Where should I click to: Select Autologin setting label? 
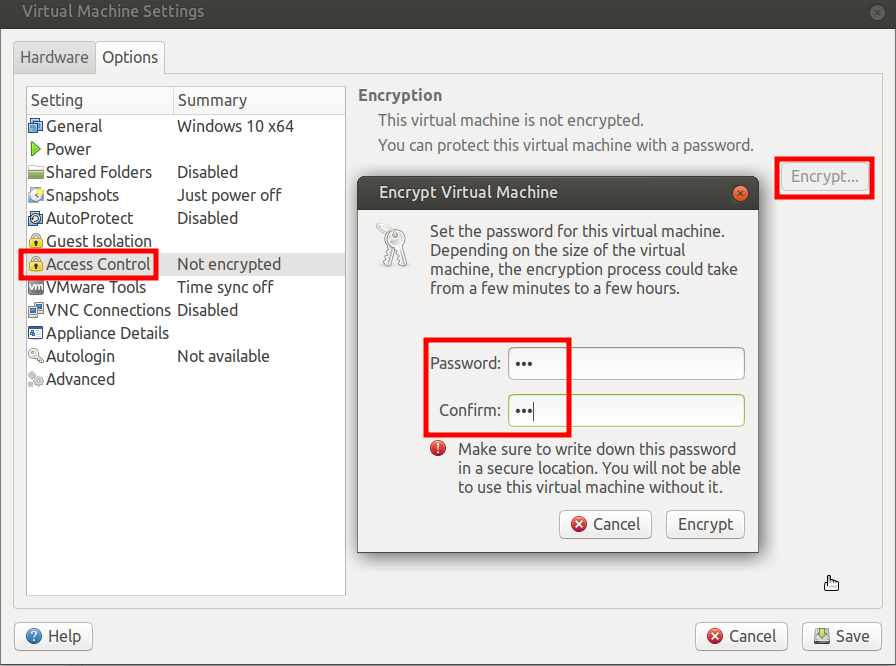pyautogui.click(x=81, y=356)
